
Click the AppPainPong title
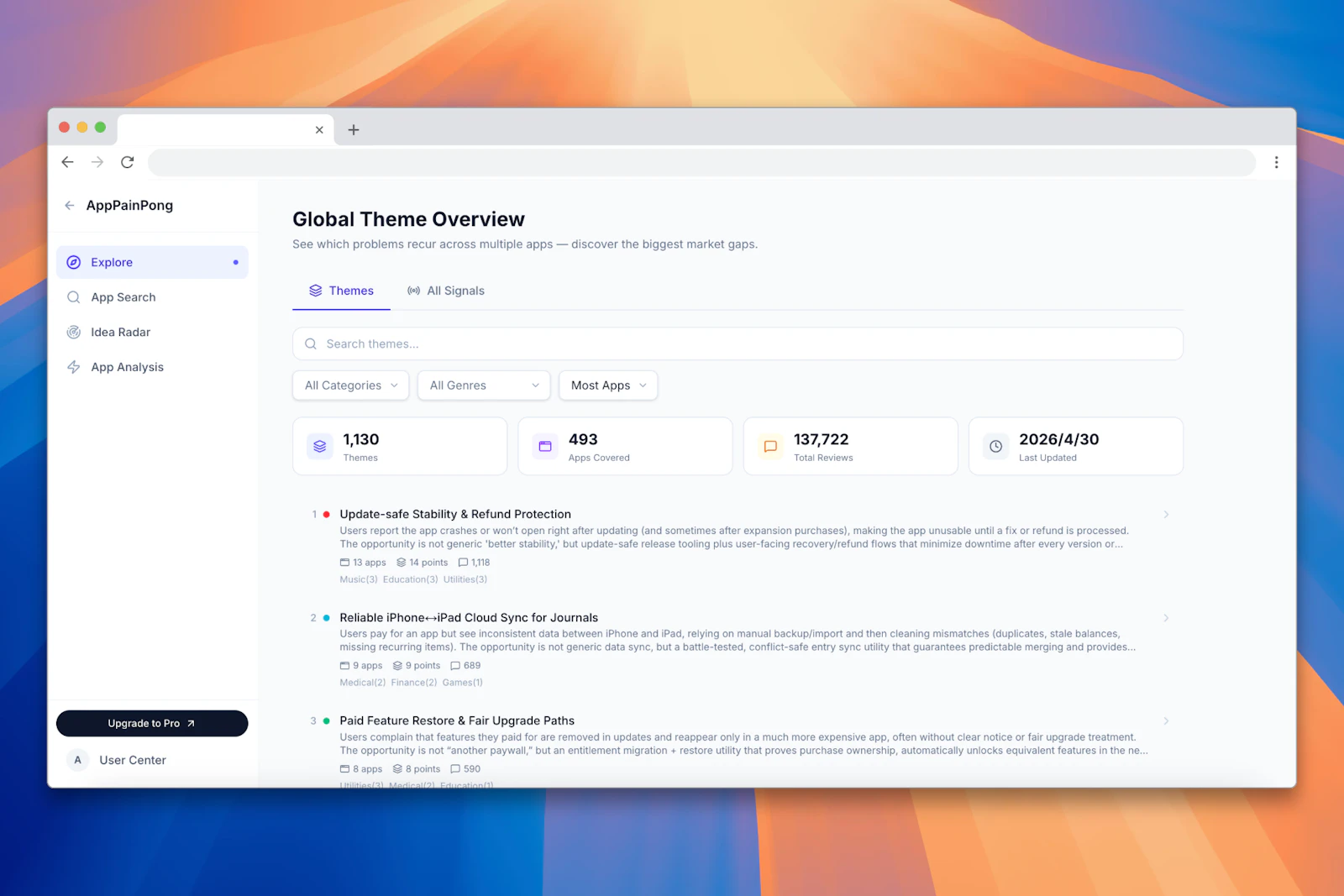point(129,205)
